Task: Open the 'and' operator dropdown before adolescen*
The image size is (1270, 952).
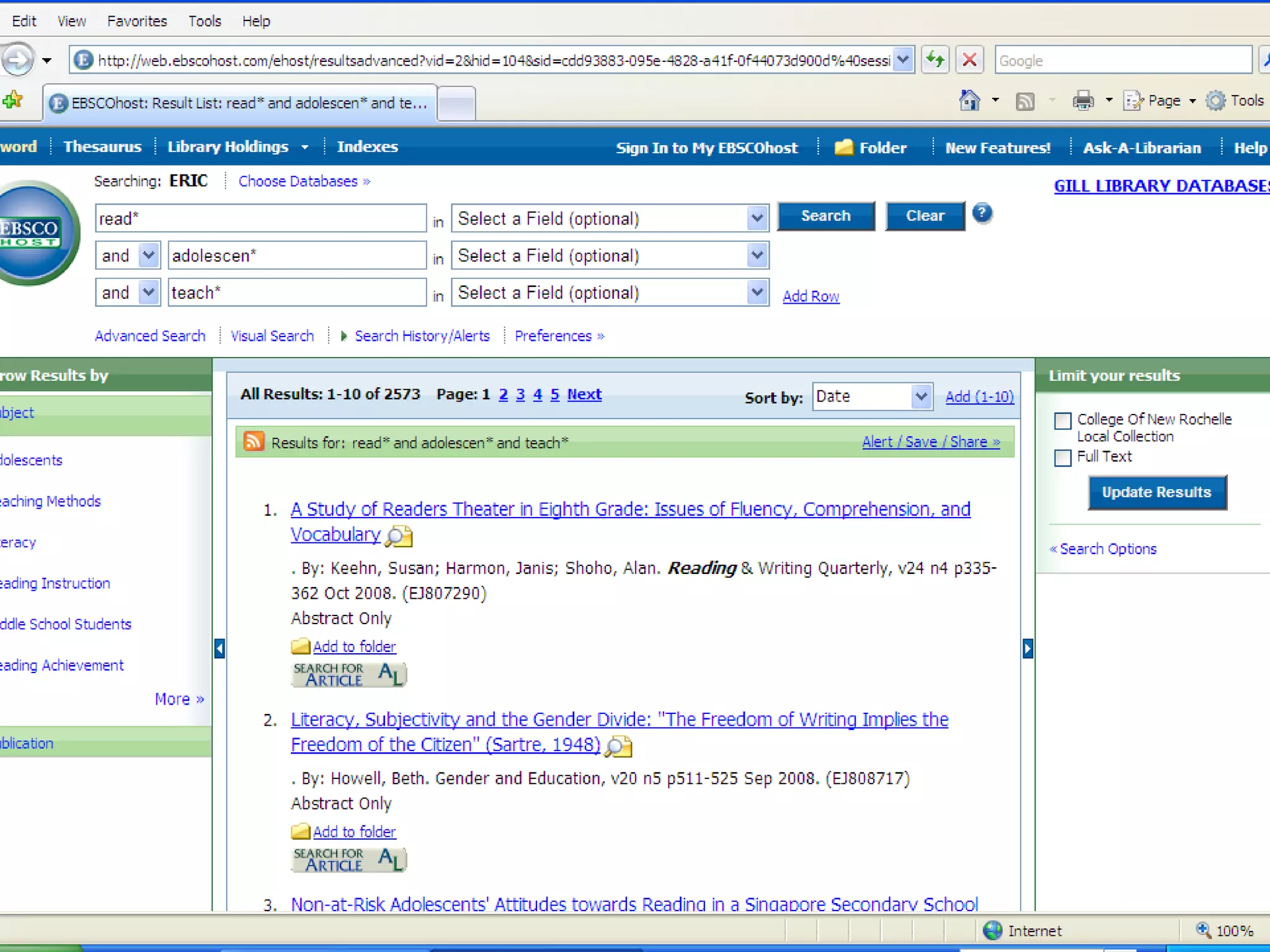Action: [x=148, y=255]
